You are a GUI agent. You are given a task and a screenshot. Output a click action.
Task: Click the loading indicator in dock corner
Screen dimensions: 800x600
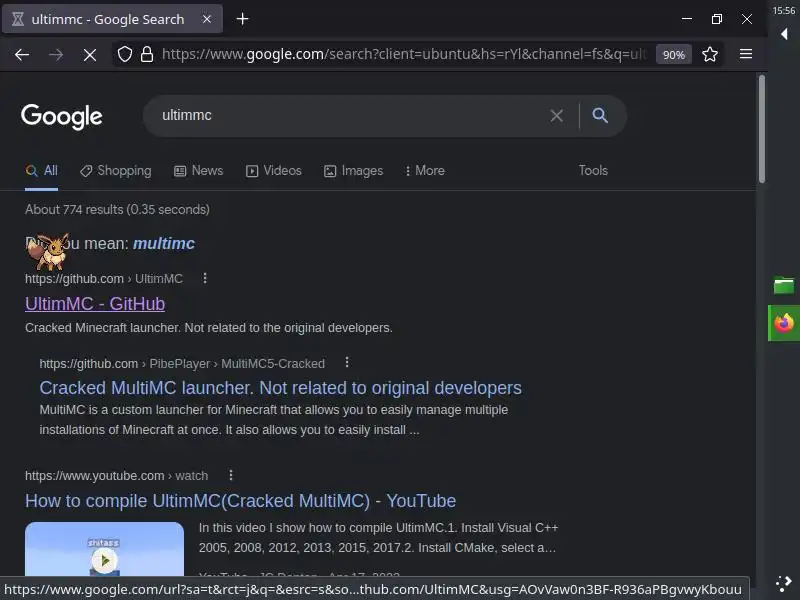tap(783, 583)
